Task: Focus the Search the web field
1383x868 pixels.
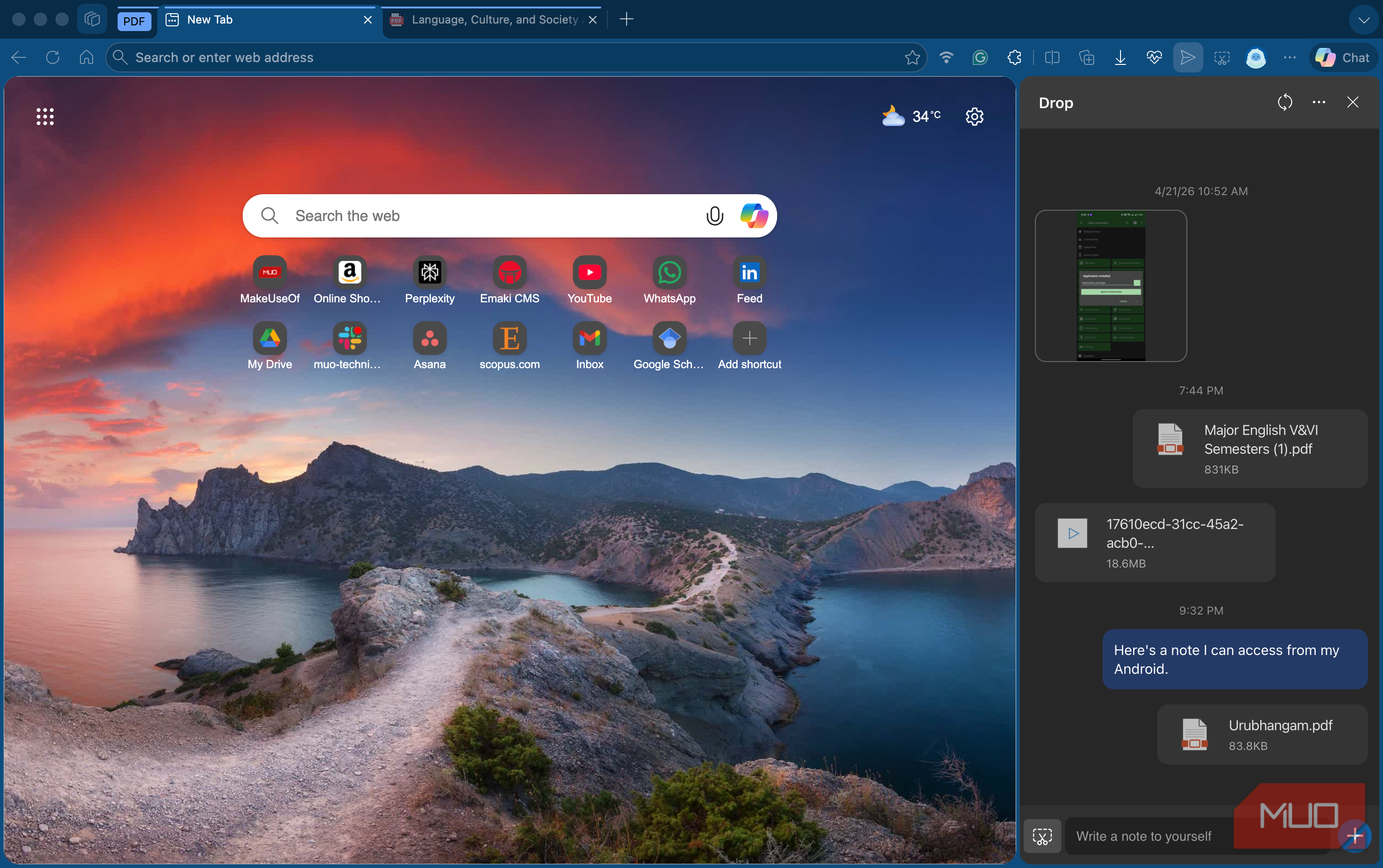Action: pyautogui.click(x=509, y=216)
